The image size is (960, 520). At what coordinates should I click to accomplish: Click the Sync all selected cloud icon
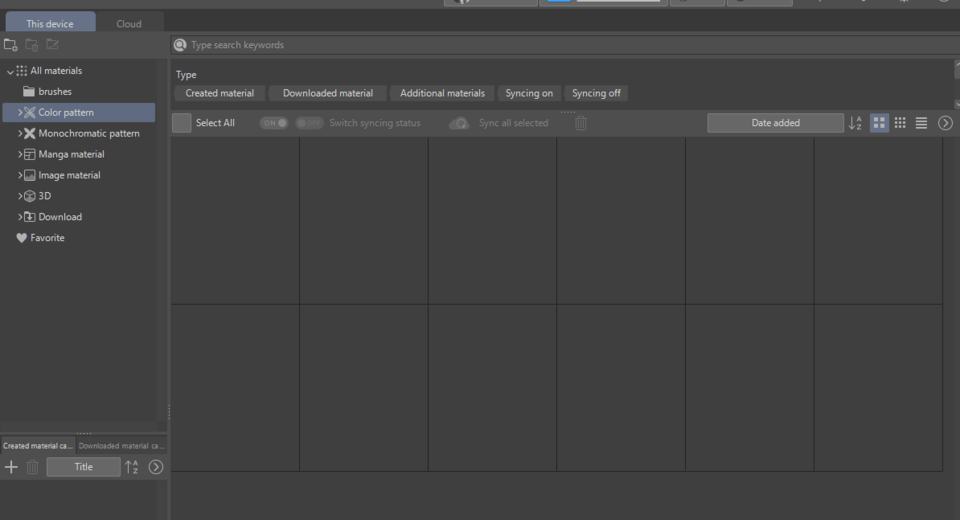coord(459,123)
